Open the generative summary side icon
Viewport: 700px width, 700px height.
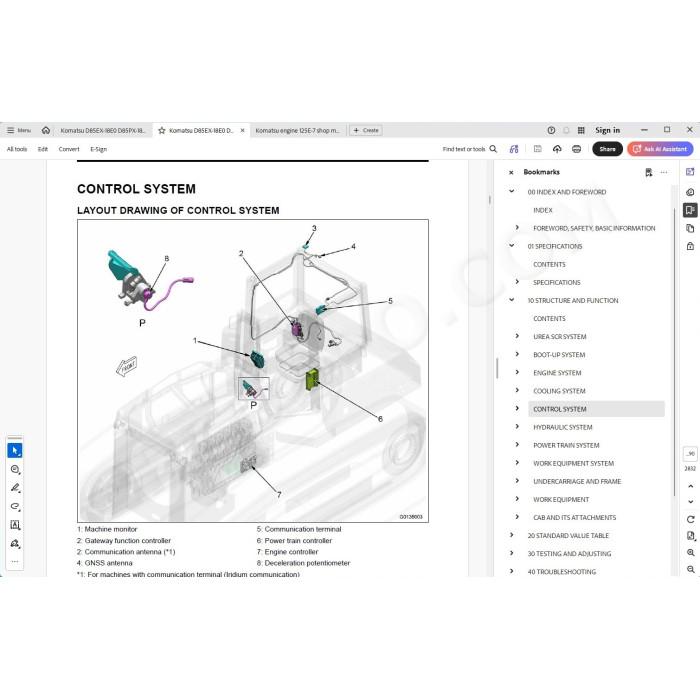(x=690, y=192)
